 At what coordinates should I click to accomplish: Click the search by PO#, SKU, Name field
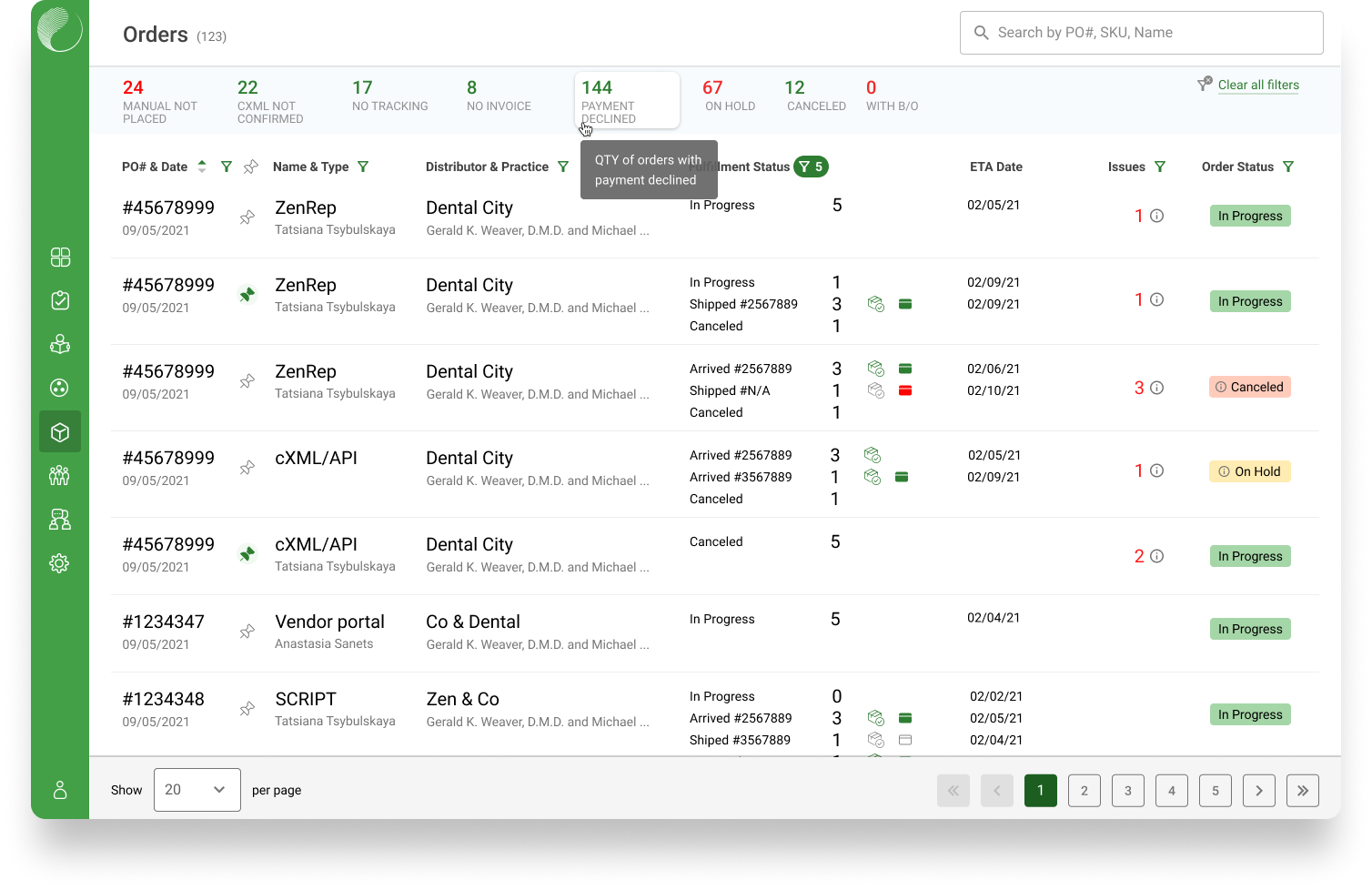(1142, 33)
